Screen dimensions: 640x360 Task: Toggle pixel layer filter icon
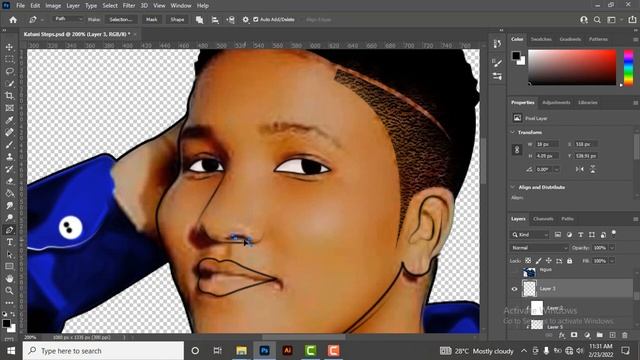(x=558, y=235)
